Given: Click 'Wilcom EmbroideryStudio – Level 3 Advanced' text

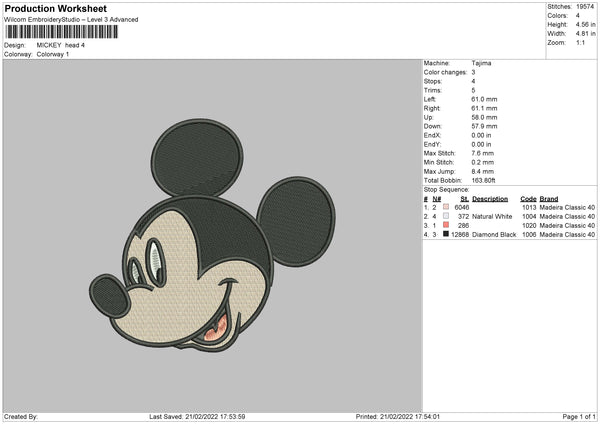Looking at the screenshot, I should [x=71, y=20].
